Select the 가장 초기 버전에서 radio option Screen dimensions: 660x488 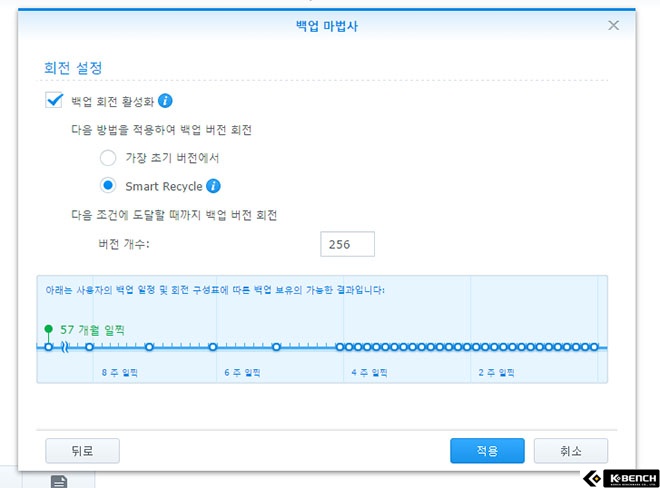[108, 158]
